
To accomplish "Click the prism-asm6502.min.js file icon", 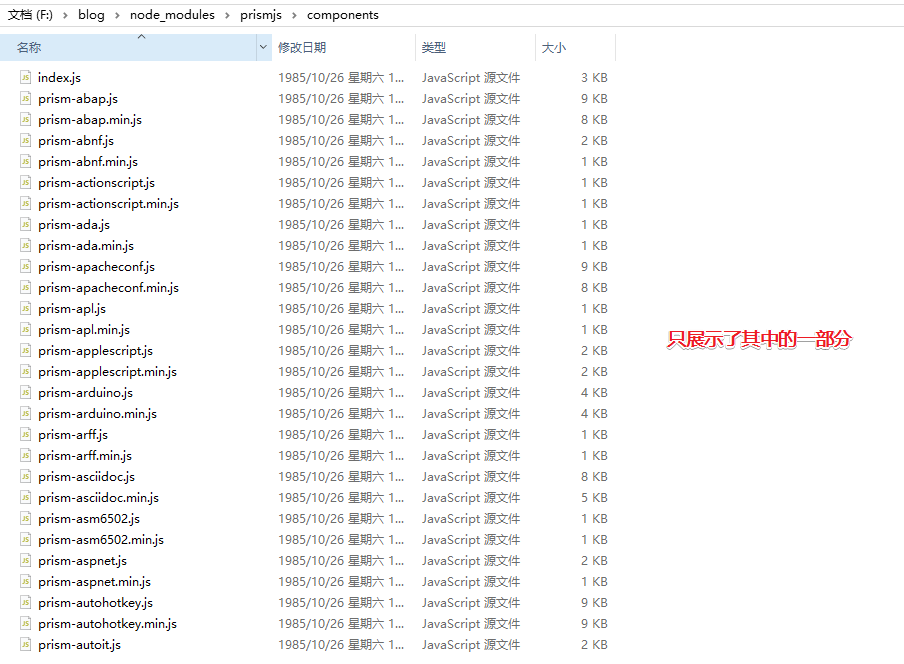I will coord(25,540).
